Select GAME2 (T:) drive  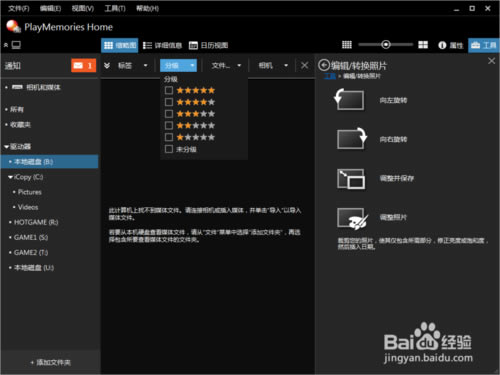pyautogui.click(x=31, y=253)
